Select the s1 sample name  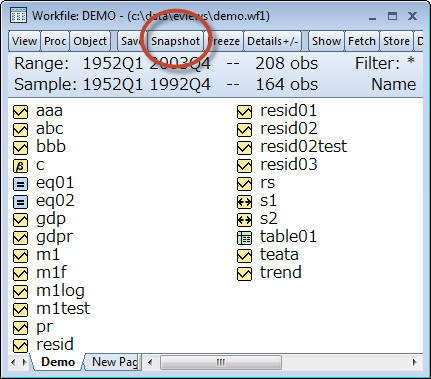tap(268, 201)
